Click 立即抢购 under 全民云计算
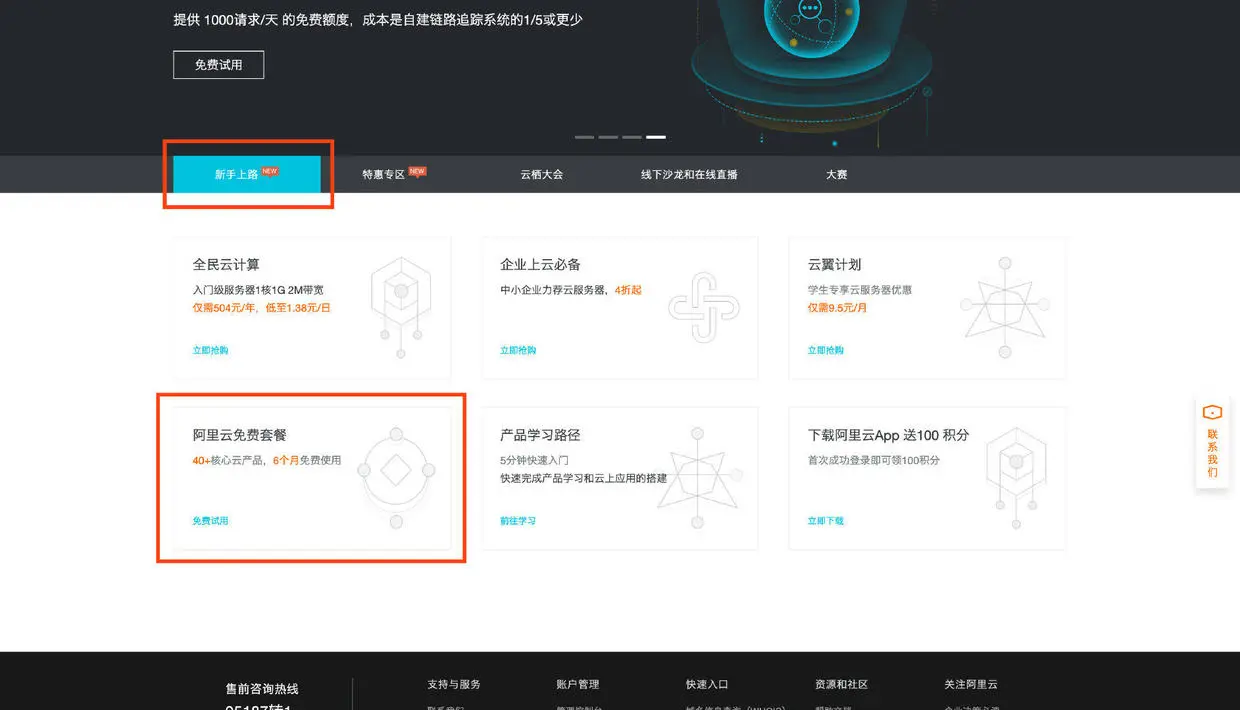 point(210,350)
